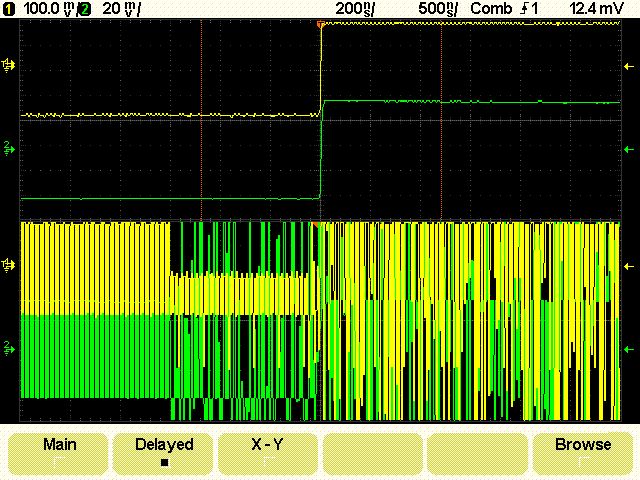Click channel 2 ground marker in upper window
This screenshot has height=480, width=640.
[9, 149]
